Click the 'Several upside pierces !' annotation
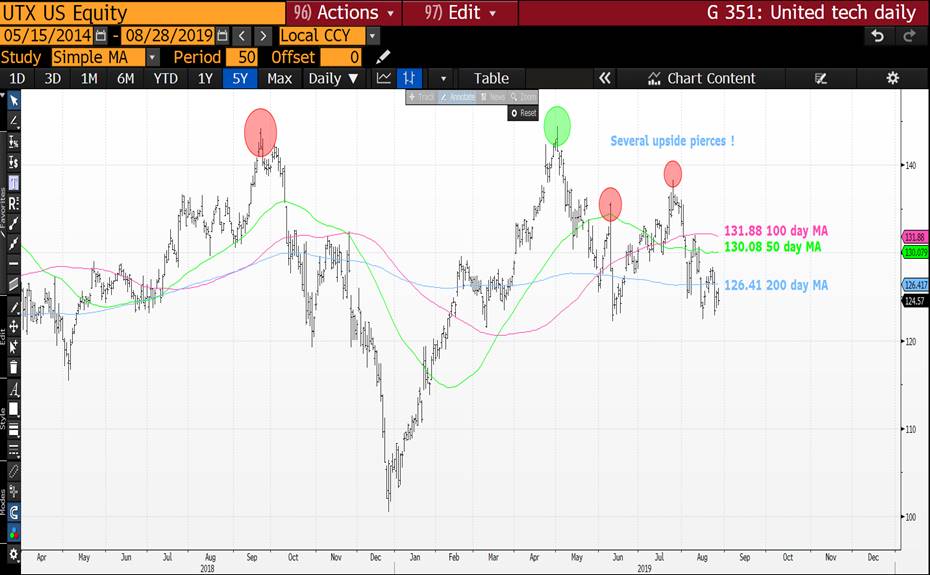The width and height of the screenshot is (930, 575). click(x=673, y=141)
